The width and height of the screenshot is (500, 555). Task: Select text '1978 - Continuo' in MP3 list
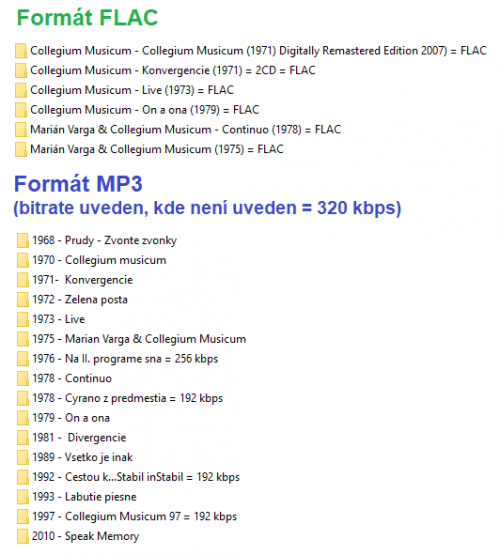pos(72,378)
